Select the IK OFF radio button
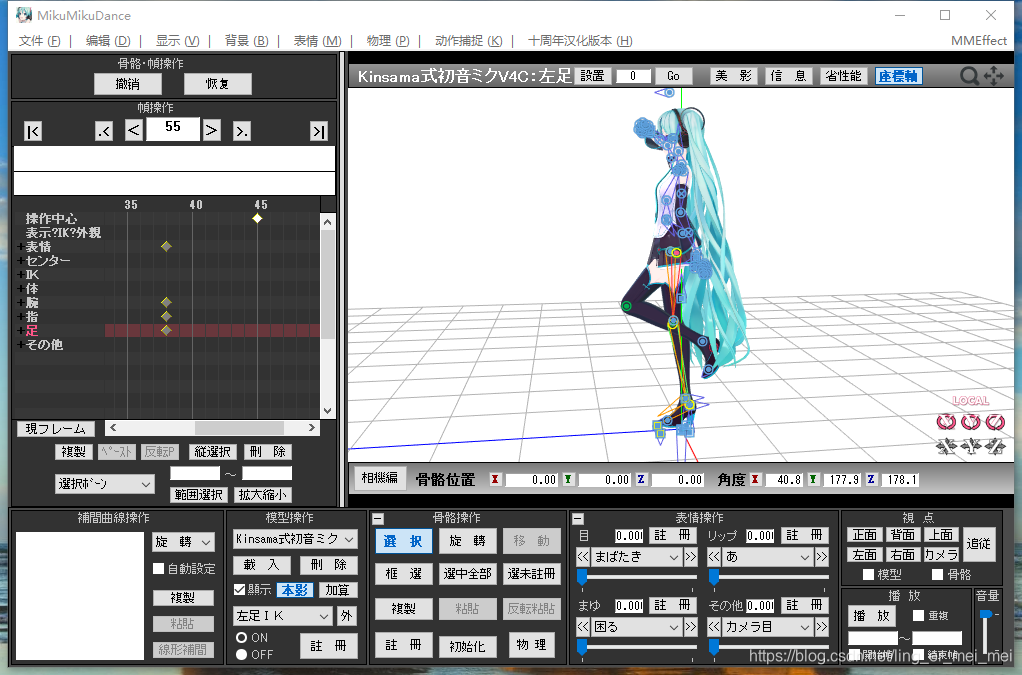This screenshot has height=675, width=1022. pos(242,654)
